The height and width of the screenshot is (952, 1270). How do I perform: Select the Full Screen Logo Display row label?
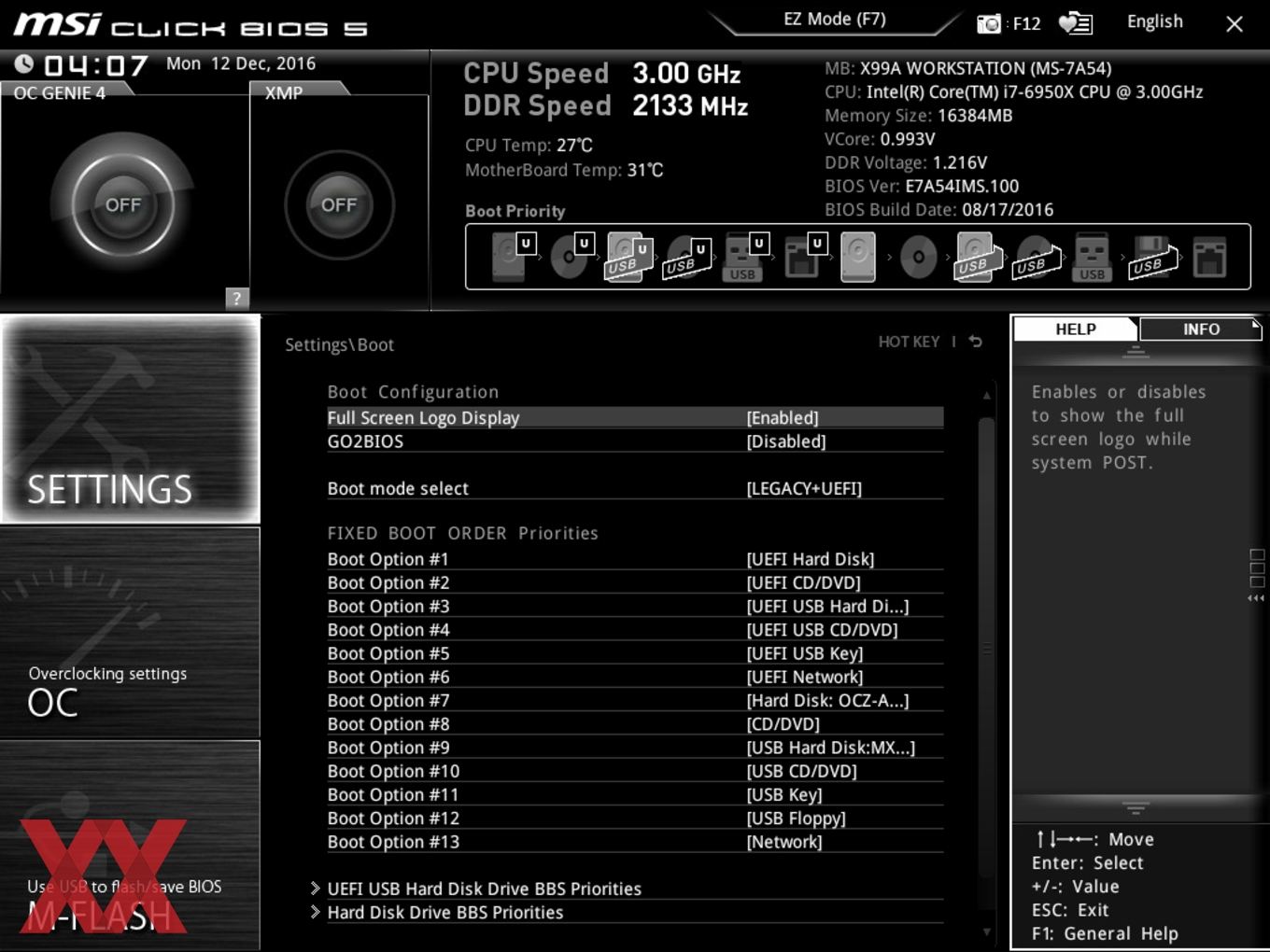423,417
